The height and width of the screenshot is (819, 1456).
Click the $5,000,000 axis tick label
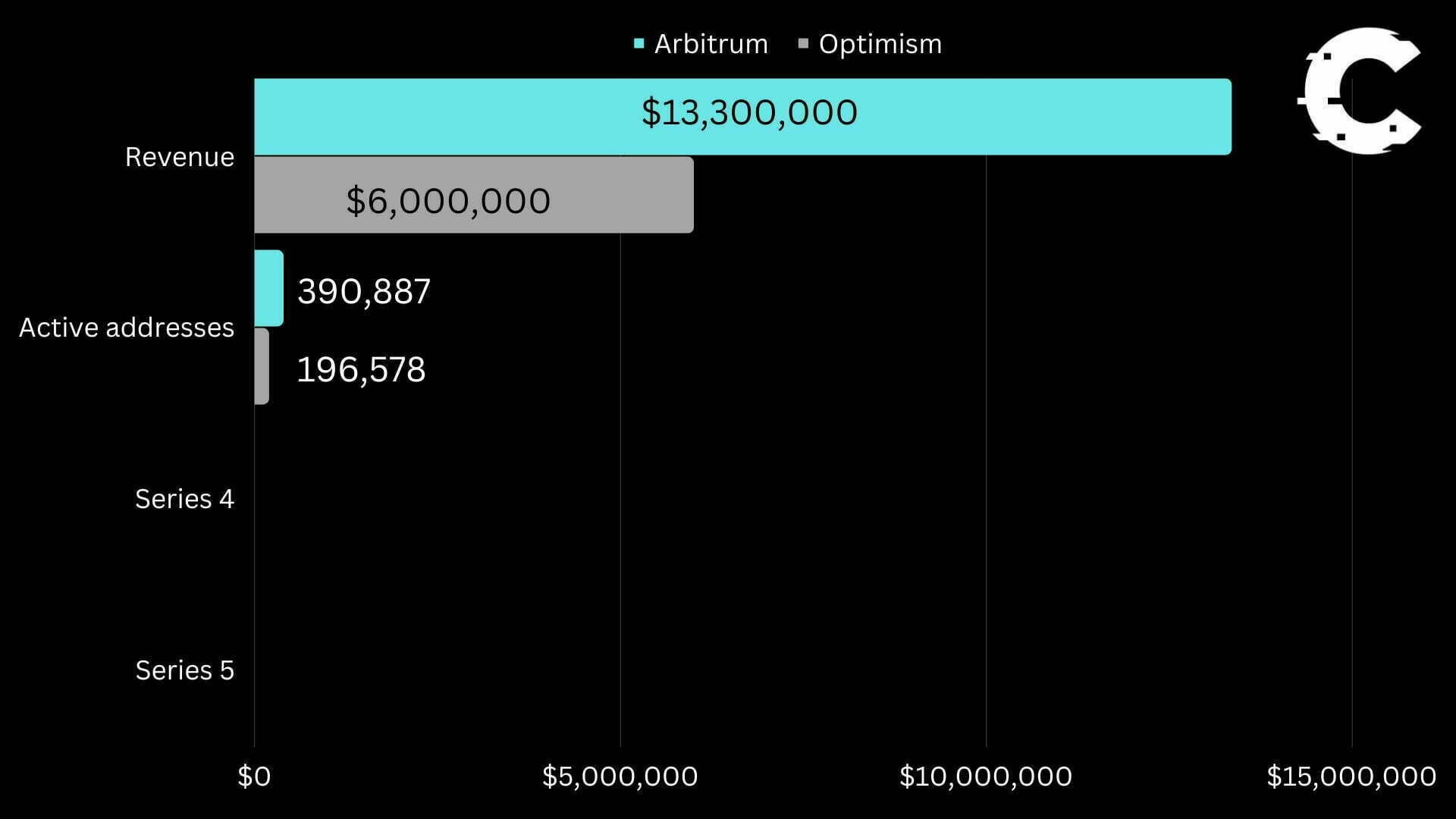click(x=620, y=777)
